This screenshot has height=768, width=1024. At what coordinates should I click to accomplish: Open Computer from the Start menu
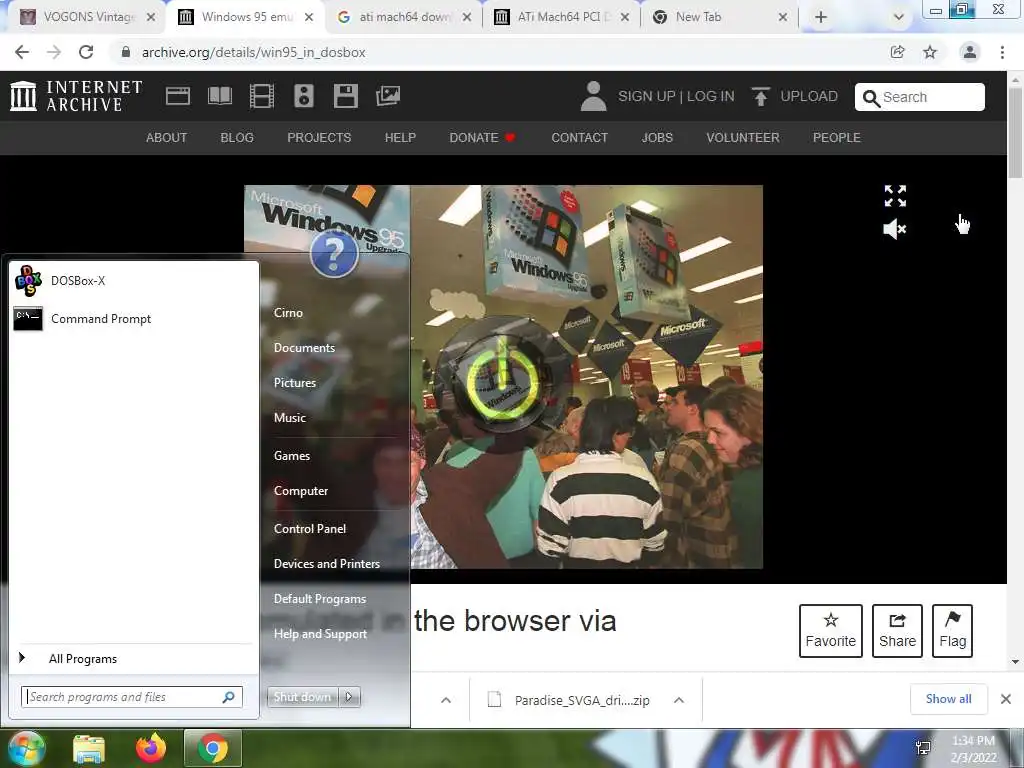pos(301,490)
